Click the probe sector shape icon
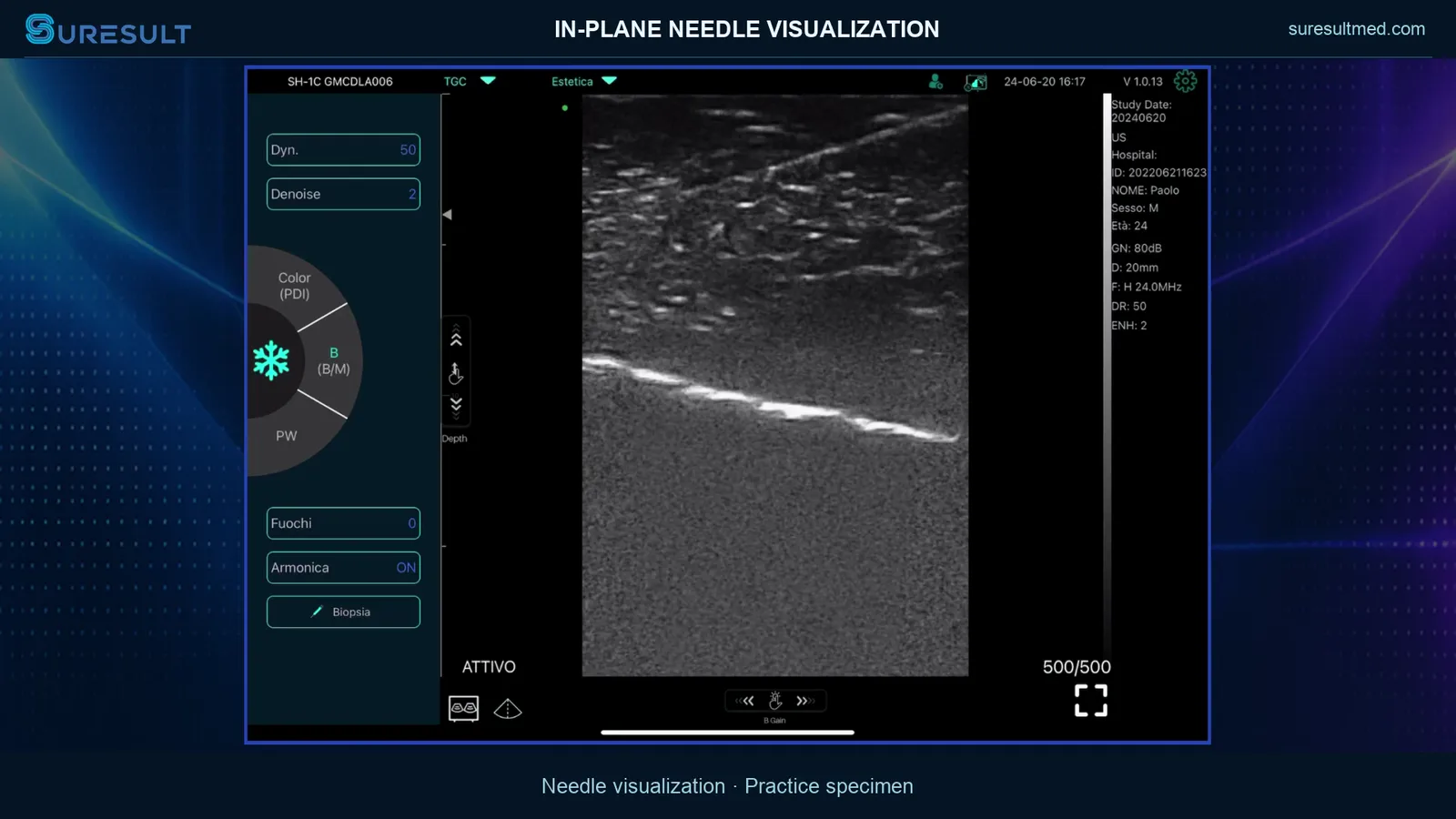Image resolution: width=1456 pixels, height=819 pixels. [508, 708]
